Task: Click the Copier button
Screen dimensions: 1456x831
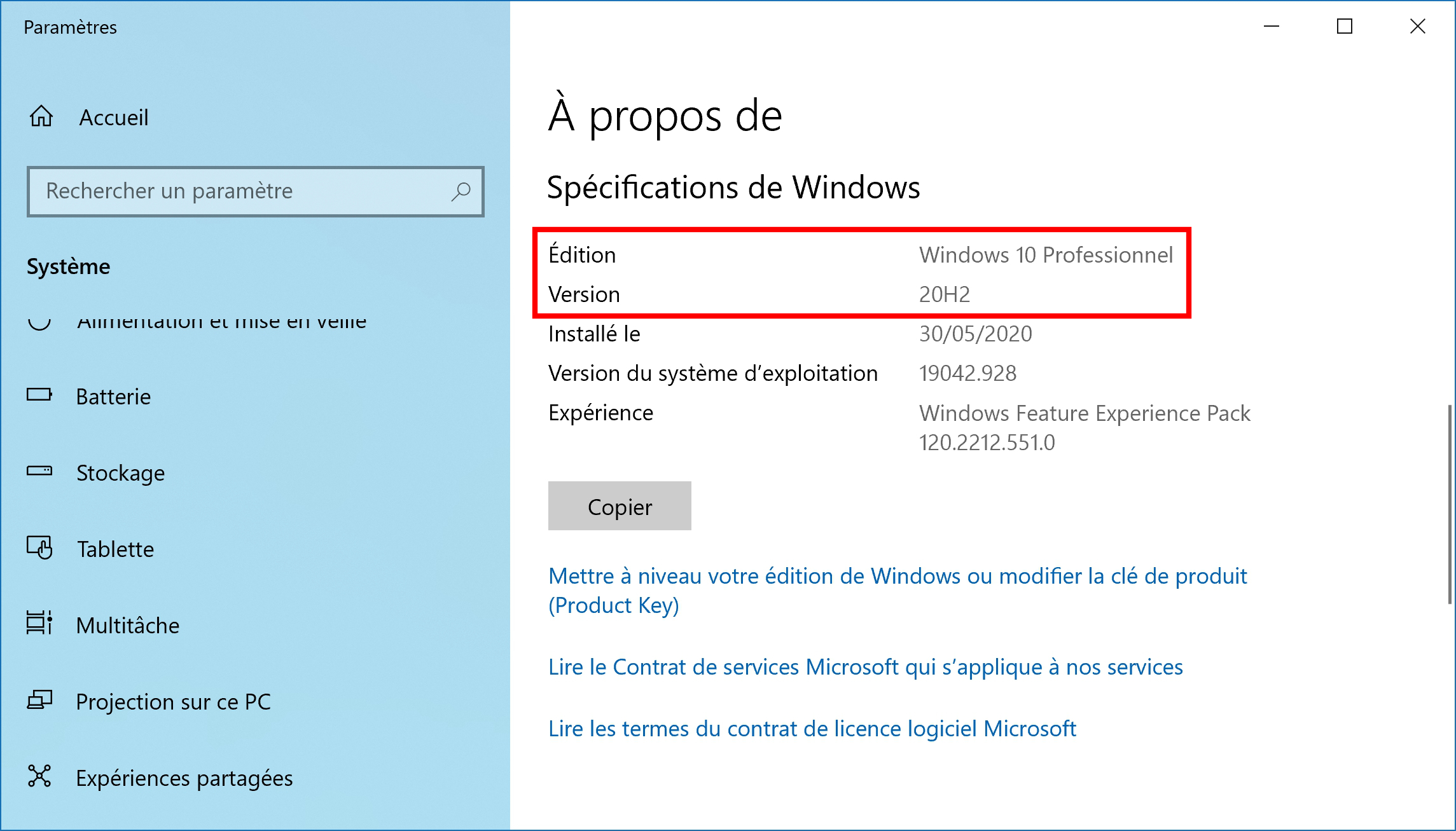Action: (x=620, y=506)
